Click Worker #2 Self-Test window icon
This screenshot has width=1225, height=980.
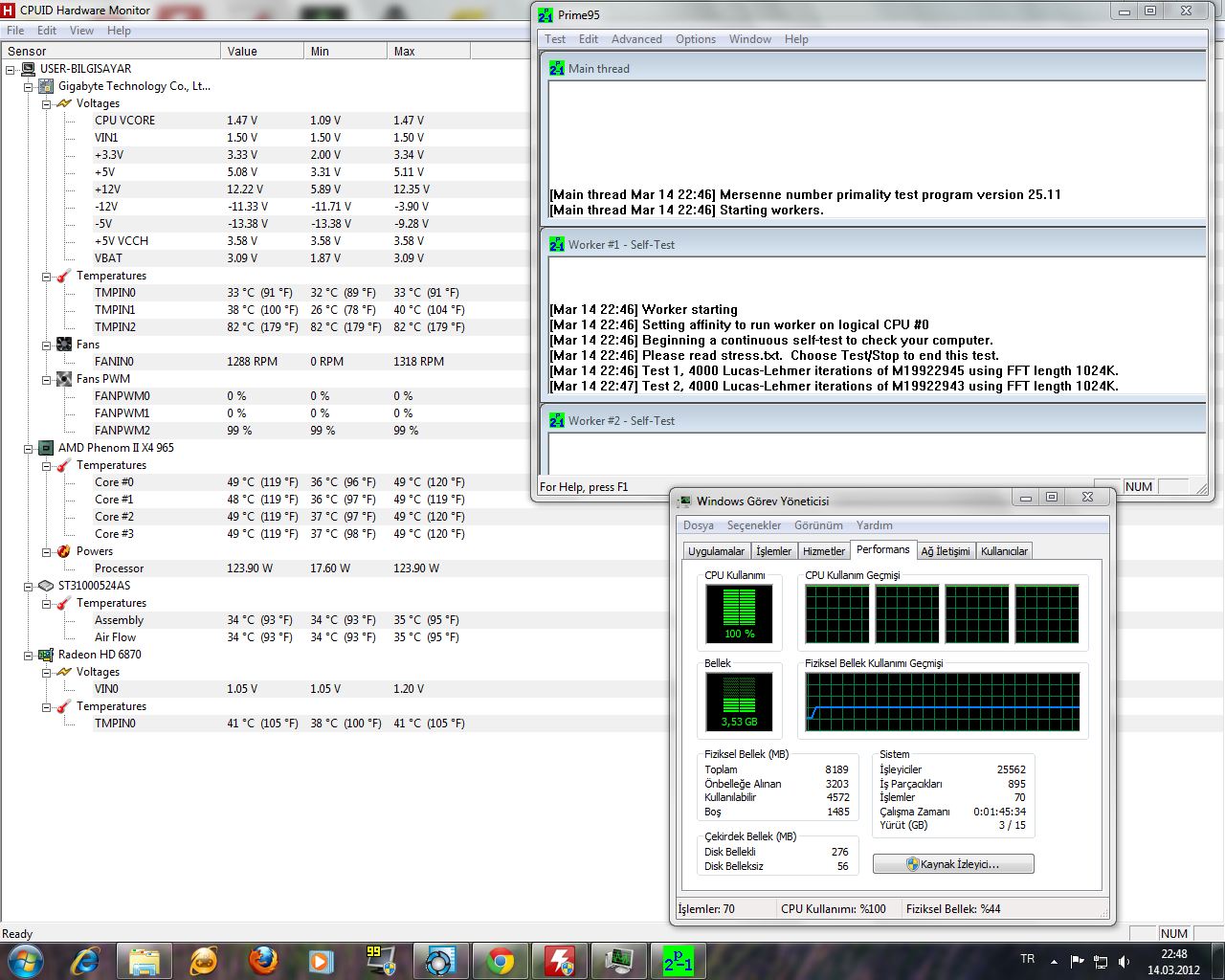[x=557, y=420]
